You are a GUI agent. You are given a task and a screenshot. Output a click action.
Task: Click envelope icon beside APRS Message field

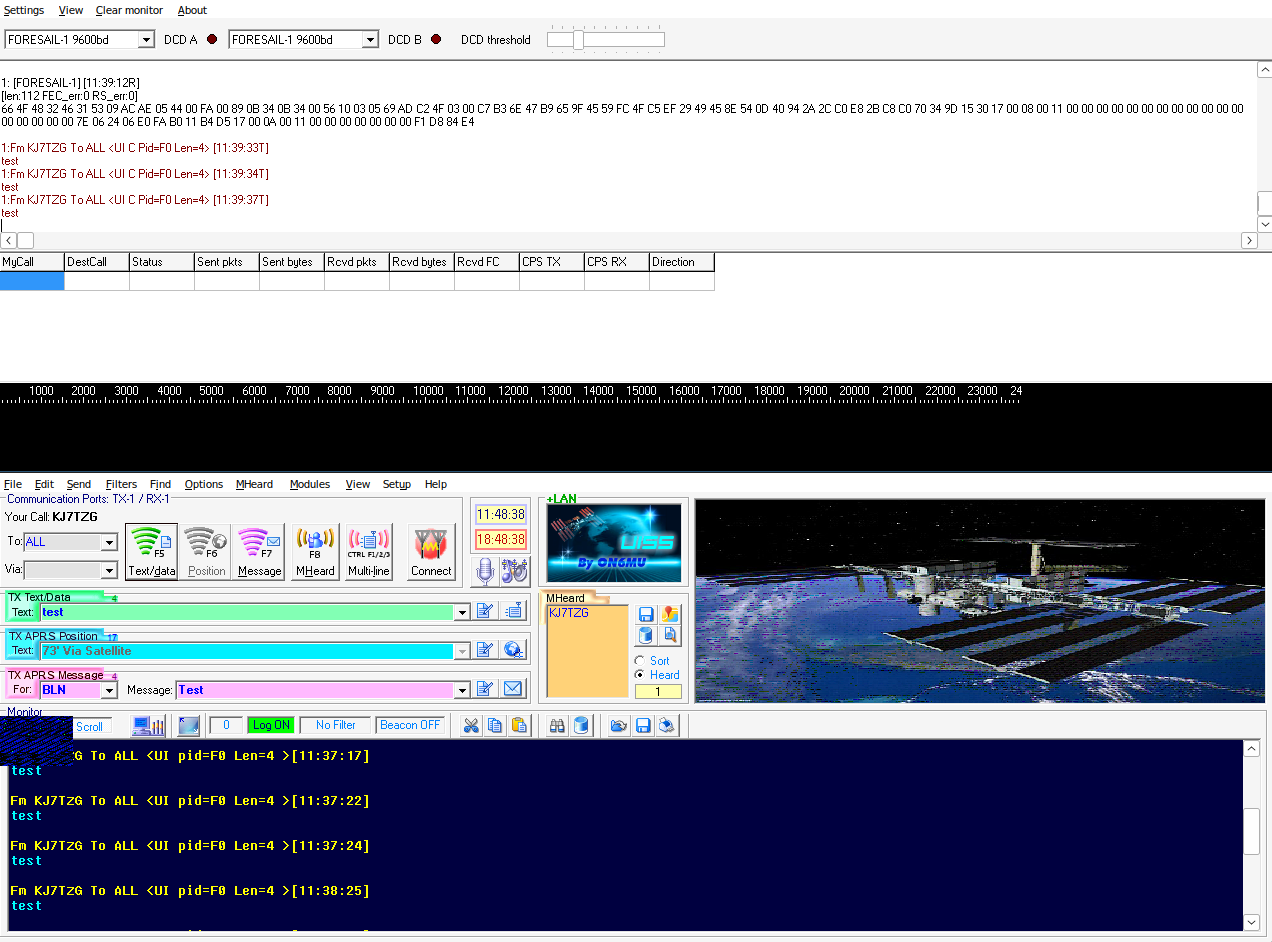coord(513,689)
